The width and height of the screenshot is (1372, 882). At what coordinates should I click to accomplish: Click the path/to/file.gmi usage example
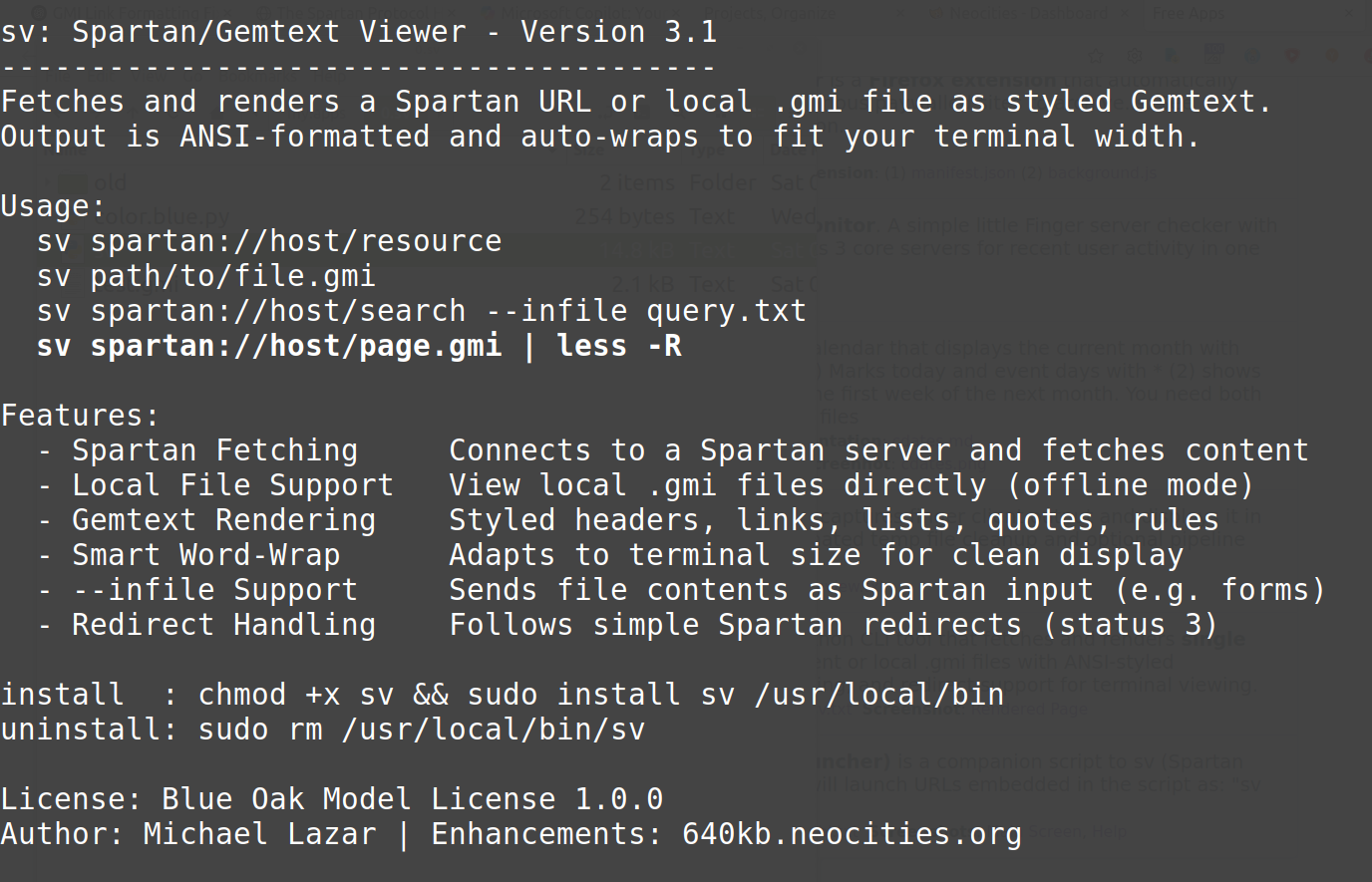(232, 276)
